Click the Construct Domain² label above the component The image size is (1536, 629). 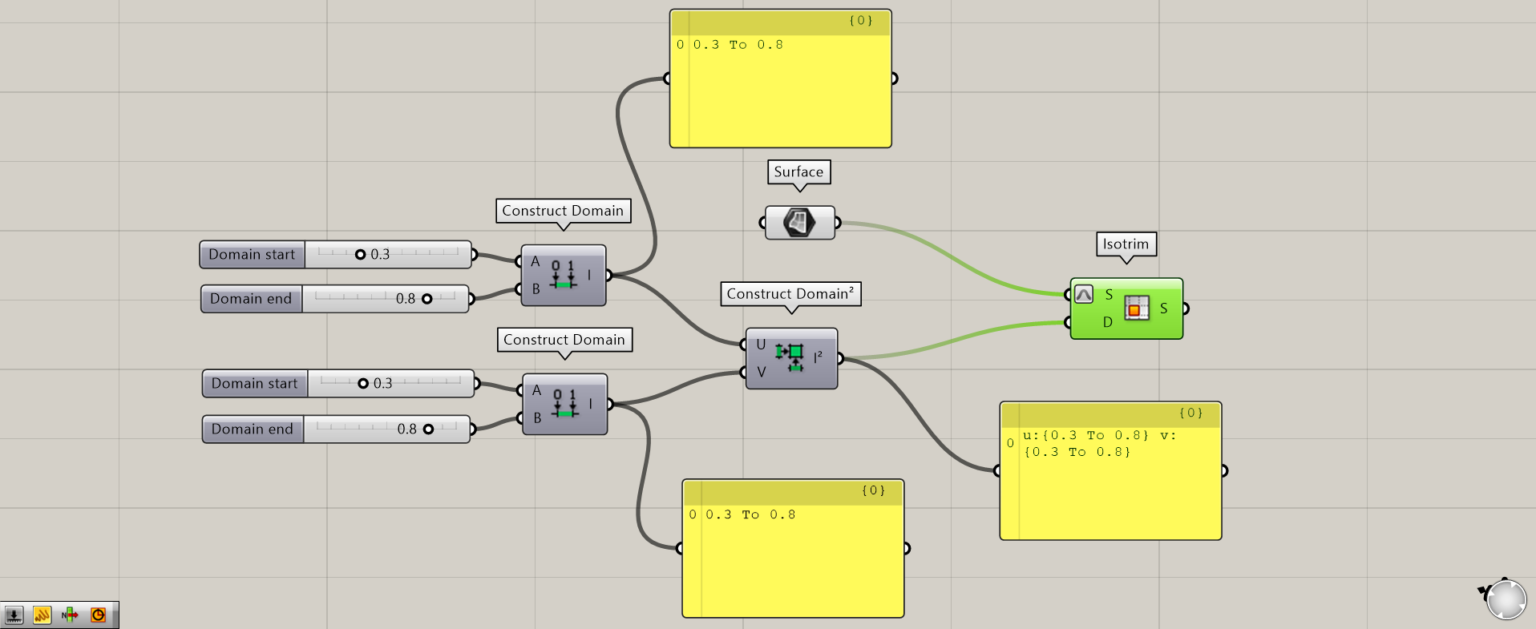point(790,294)
